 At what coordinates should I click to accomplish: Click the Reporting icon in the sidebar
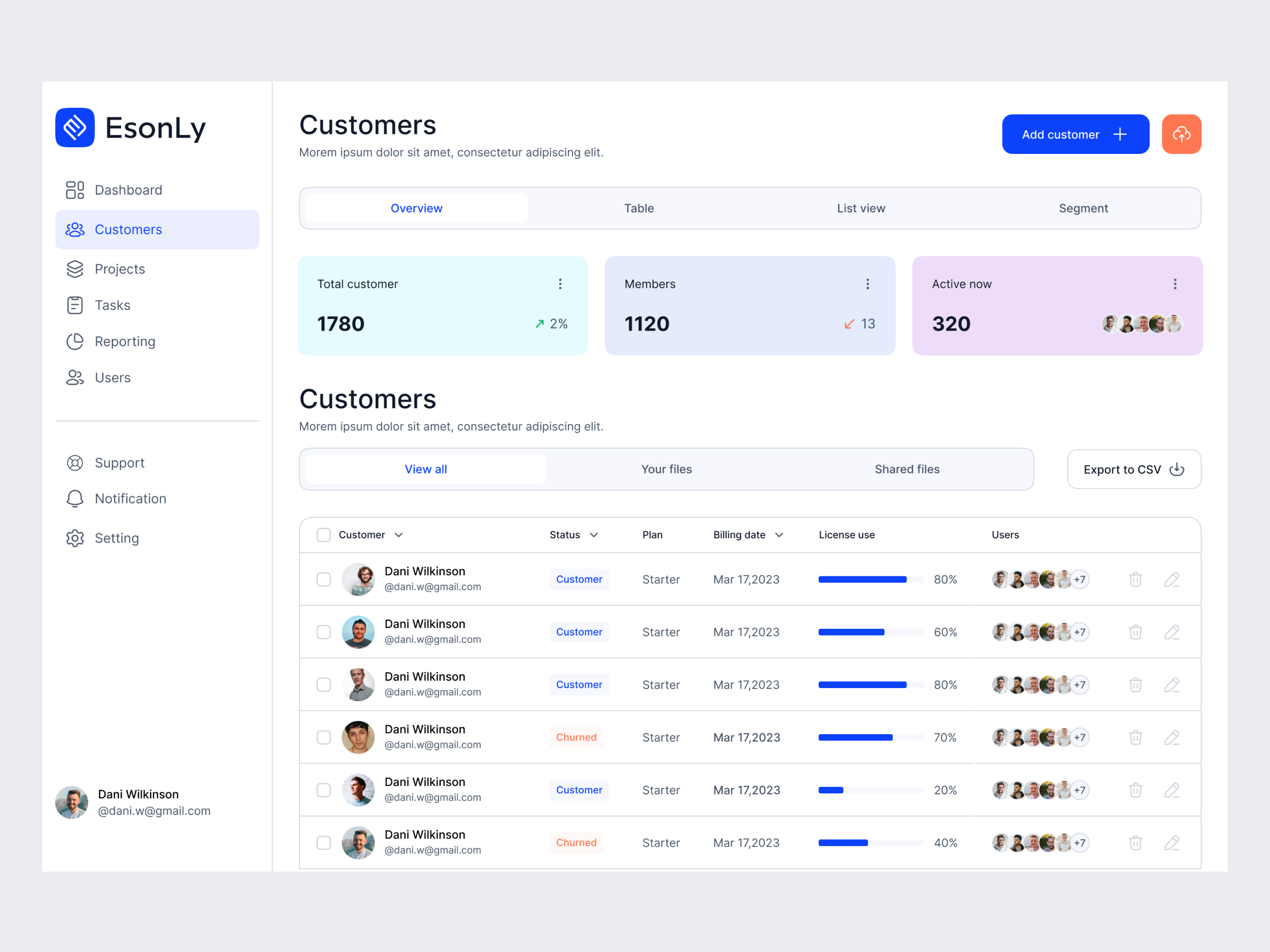tap(75, 341)
